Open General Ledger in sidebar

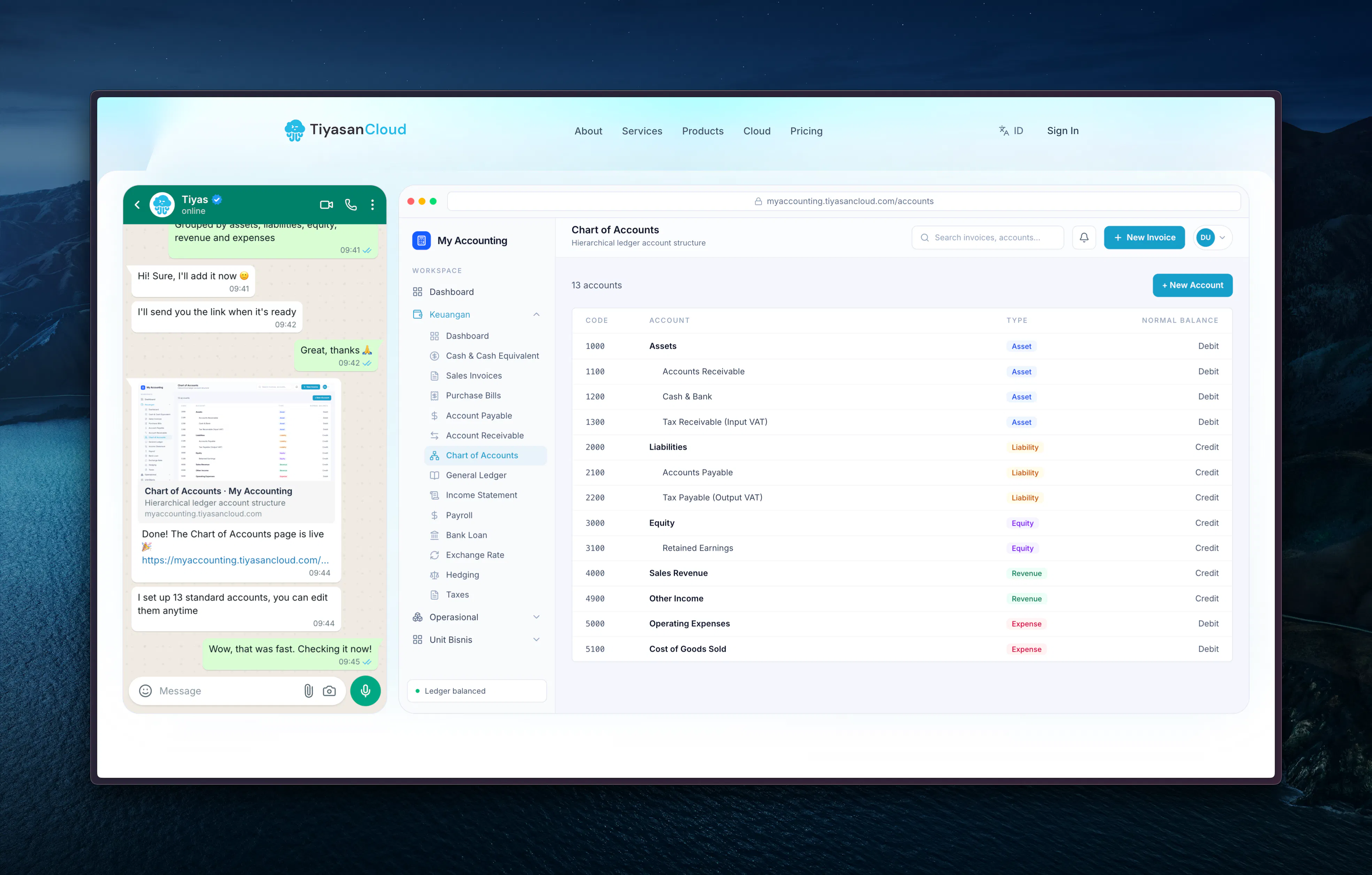coord(484,475)
